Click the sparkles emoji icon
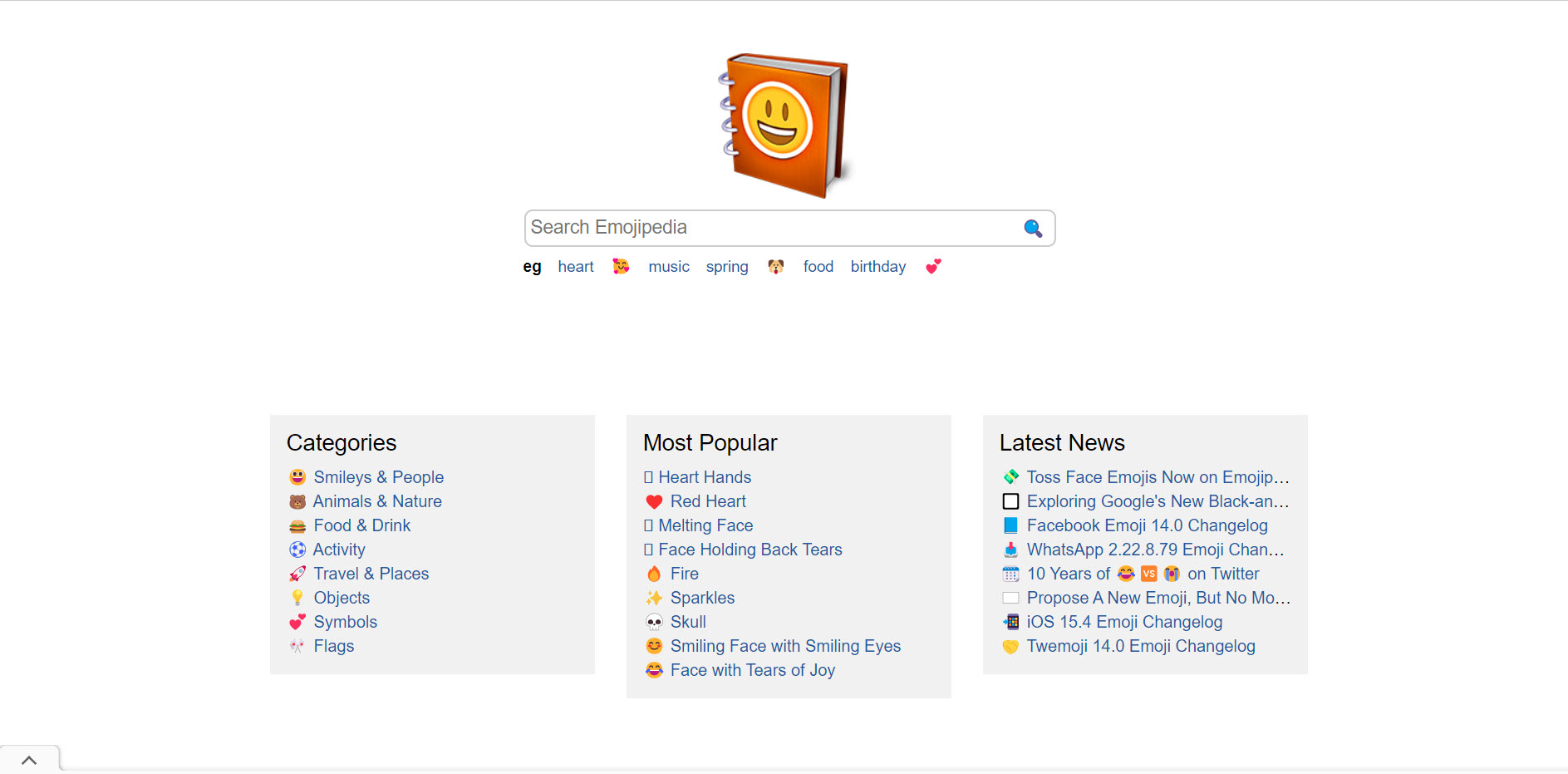 point(654,598)
